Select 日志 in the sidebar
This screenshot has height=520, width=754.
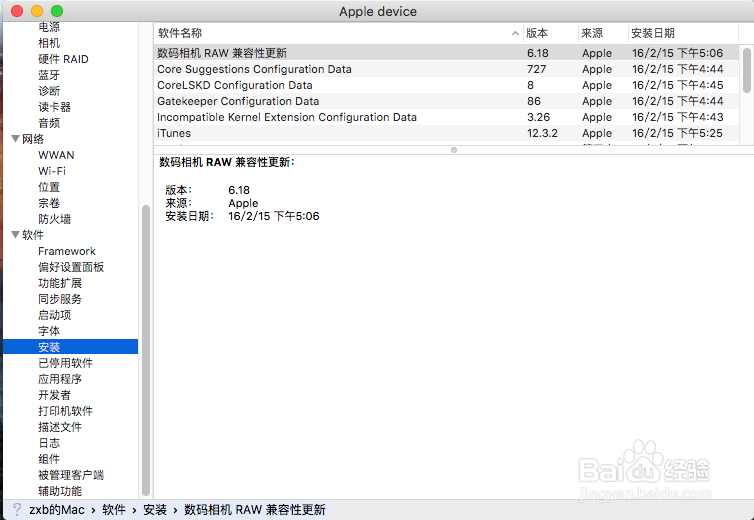tap(49, 443)
